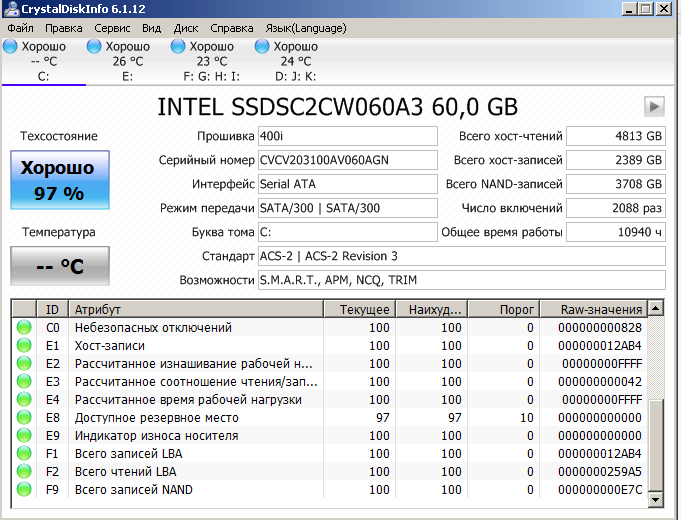Click the status dot for attribute E8
The width and height of the screenshot is (681, 520).
click(24, 418)
